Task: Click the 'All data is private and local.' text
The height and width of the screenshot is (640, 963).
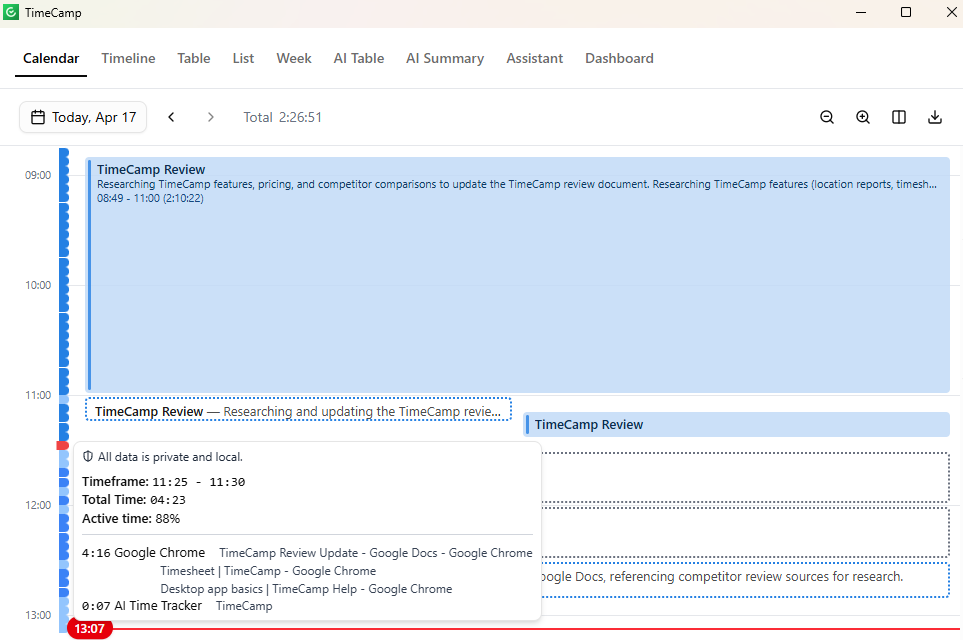Action: (170, 457)
